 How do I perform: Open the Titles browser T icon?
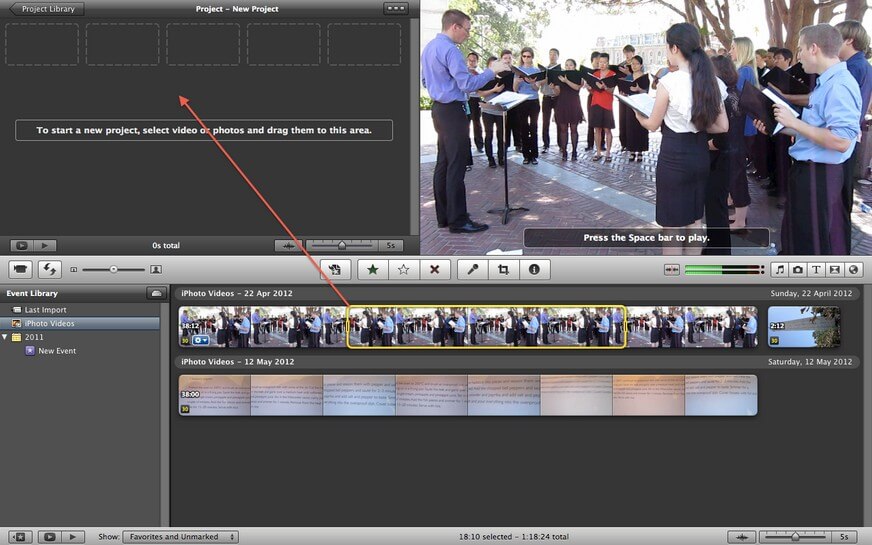click(x=816, y=270)
